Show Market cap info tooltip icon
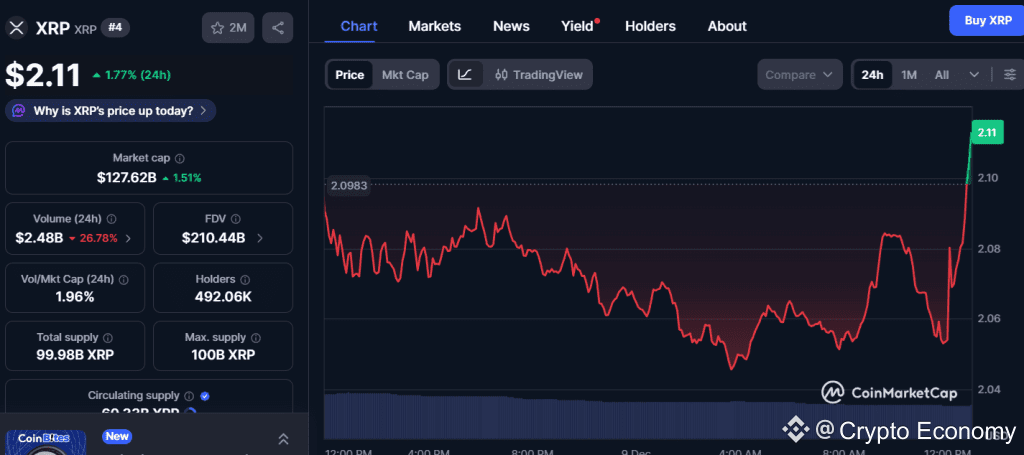Screen dimensions: 1024x455 [x=180, y=158]
